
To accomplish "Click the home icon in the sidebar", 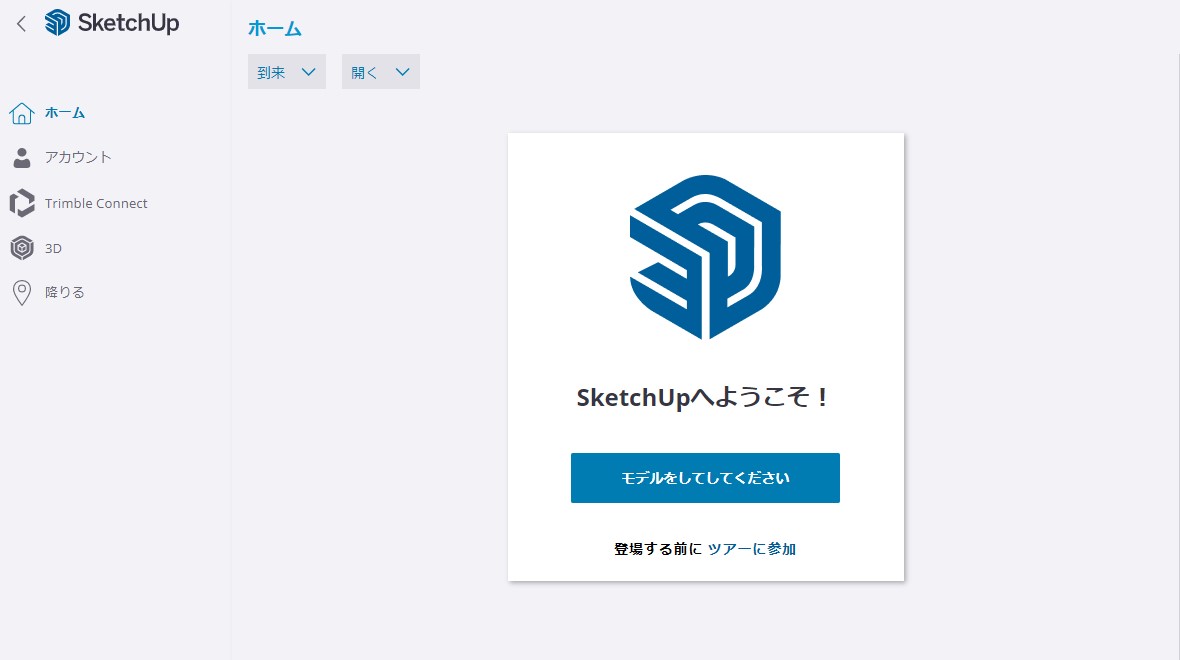I will click(x=22, y=113).
